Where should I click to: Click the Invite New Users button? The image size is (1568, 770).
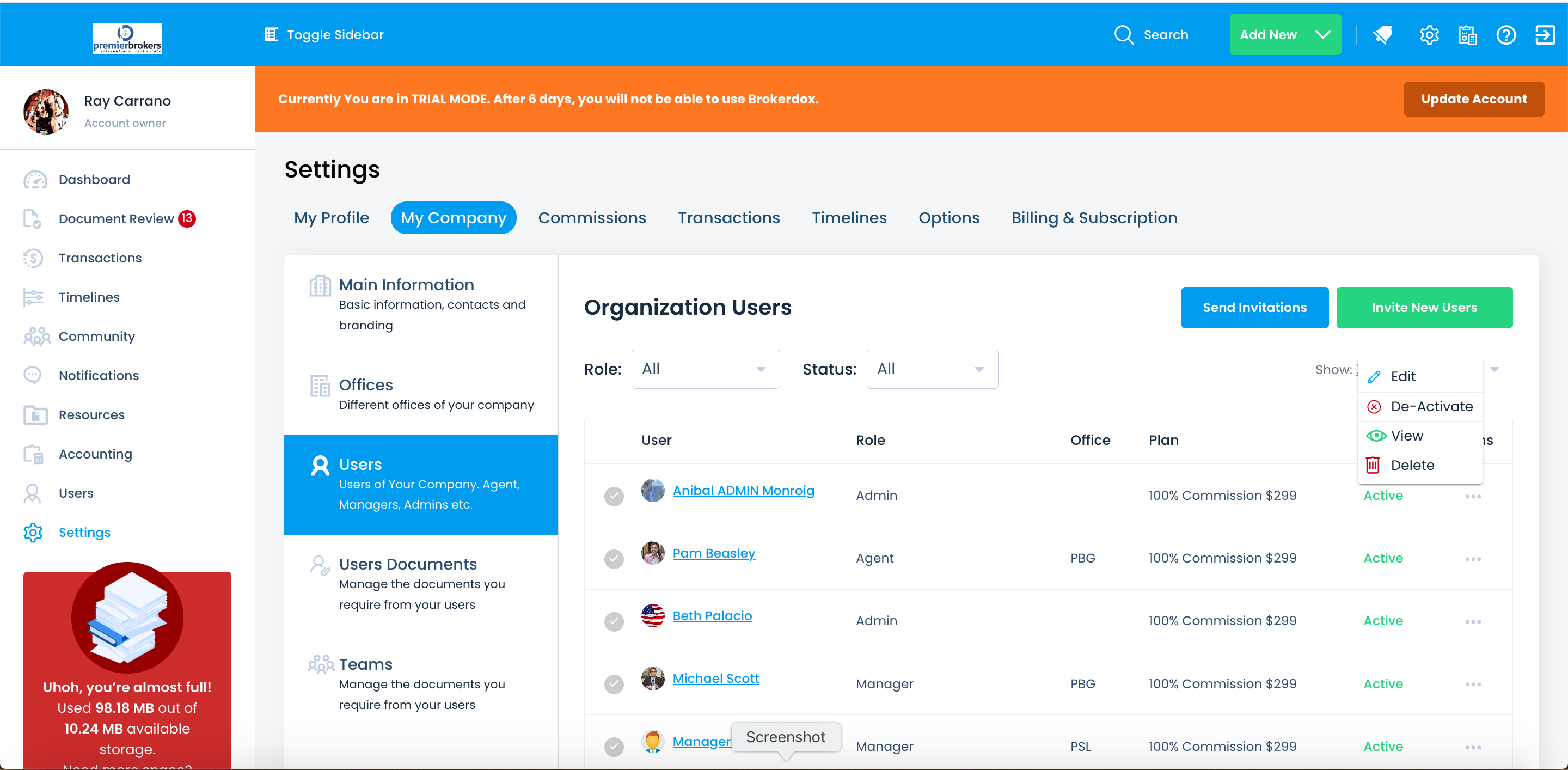point(1424,307)
